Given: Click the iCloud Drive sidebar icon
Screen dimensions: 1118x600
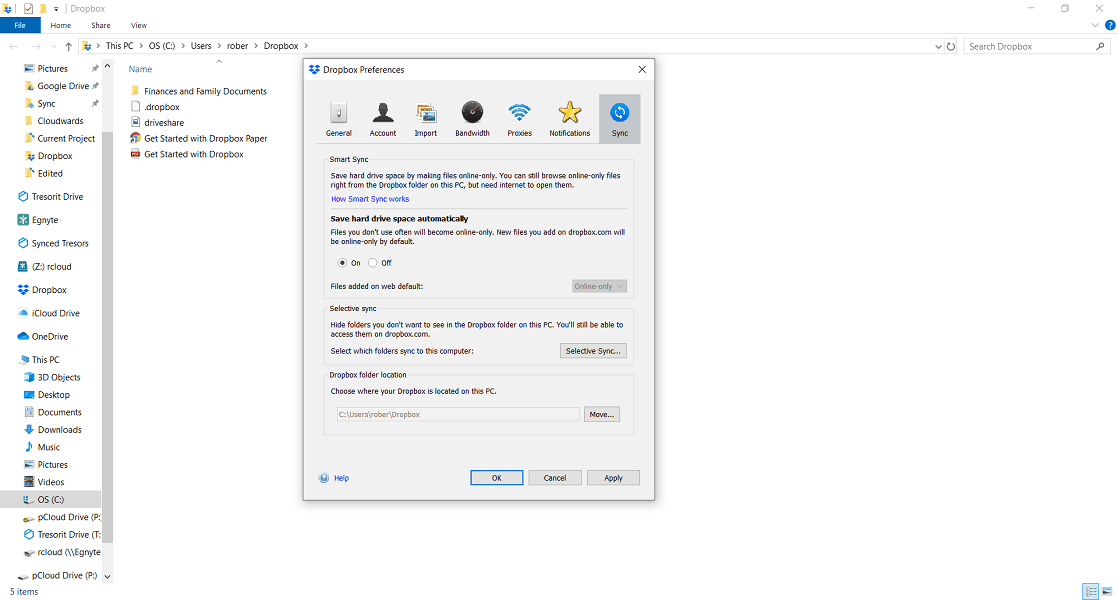Looking at the screenshot, I should (x=23, y=313).
